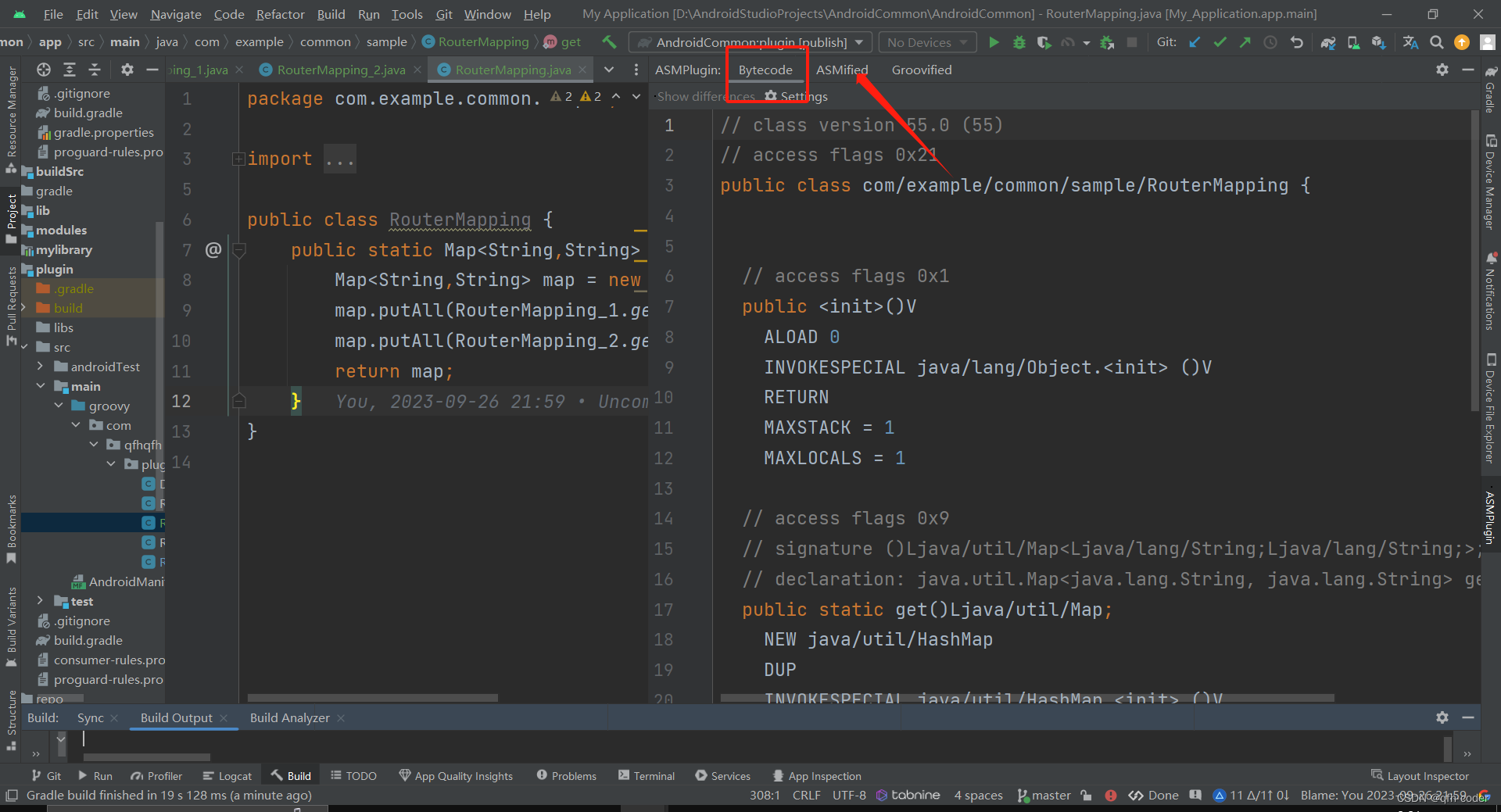1501x812 pixels.
Task: Expand the test folder in tree
Action: pos(40,601)
